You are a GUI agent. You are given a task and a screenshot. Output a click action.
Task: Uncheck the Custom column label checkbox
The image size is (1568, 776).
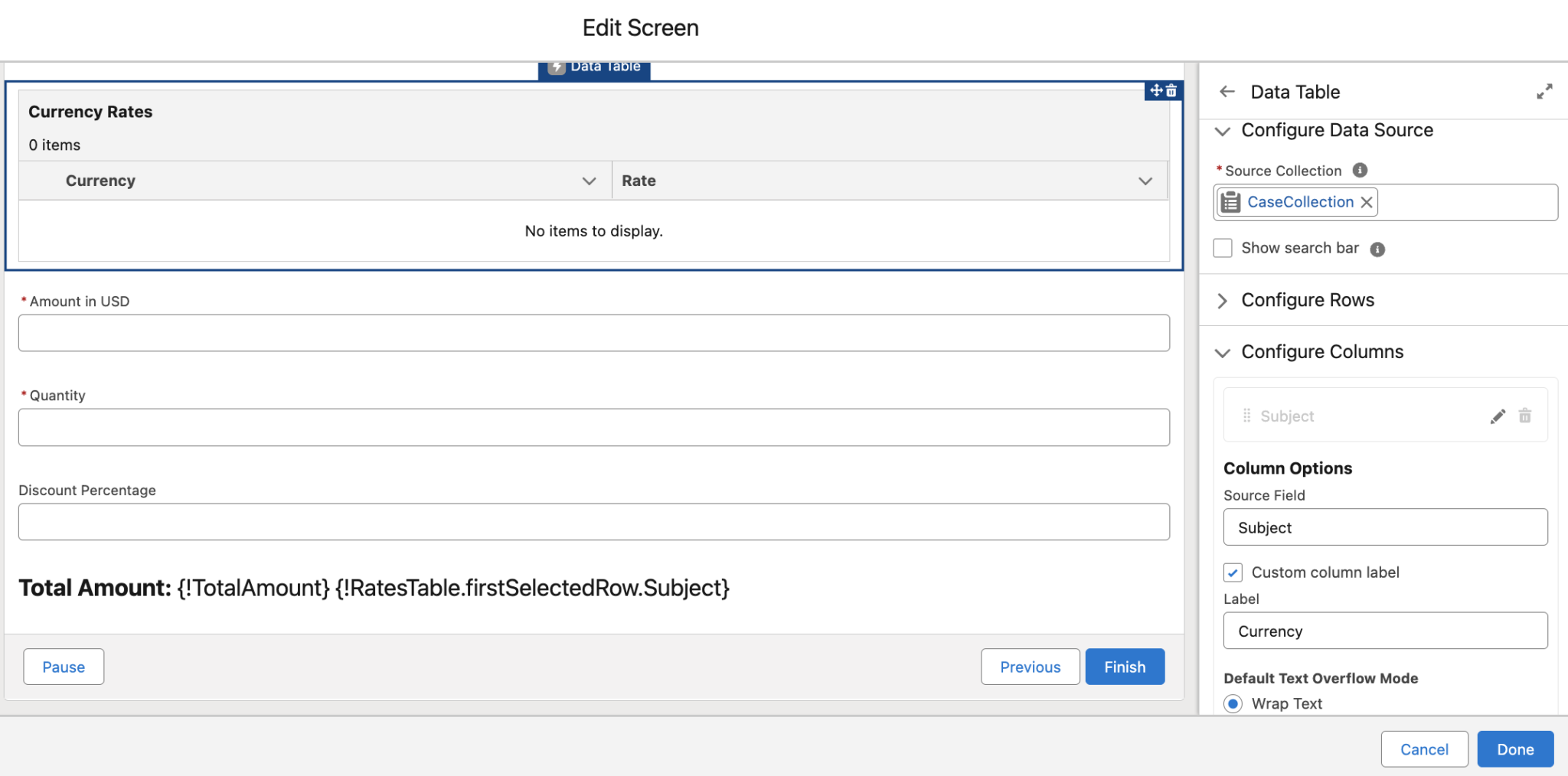click(x=1233, y=572)
